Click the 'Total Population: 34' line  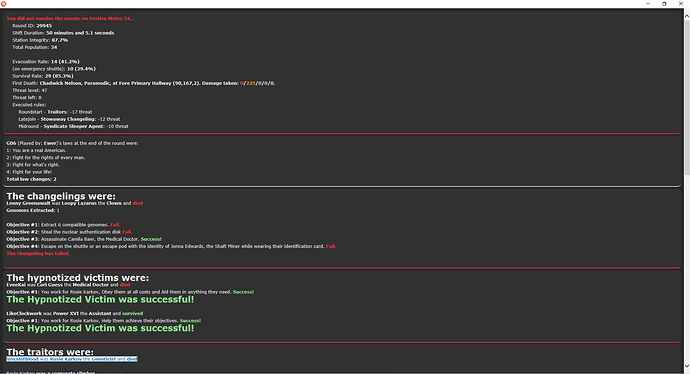click(35, 47)
